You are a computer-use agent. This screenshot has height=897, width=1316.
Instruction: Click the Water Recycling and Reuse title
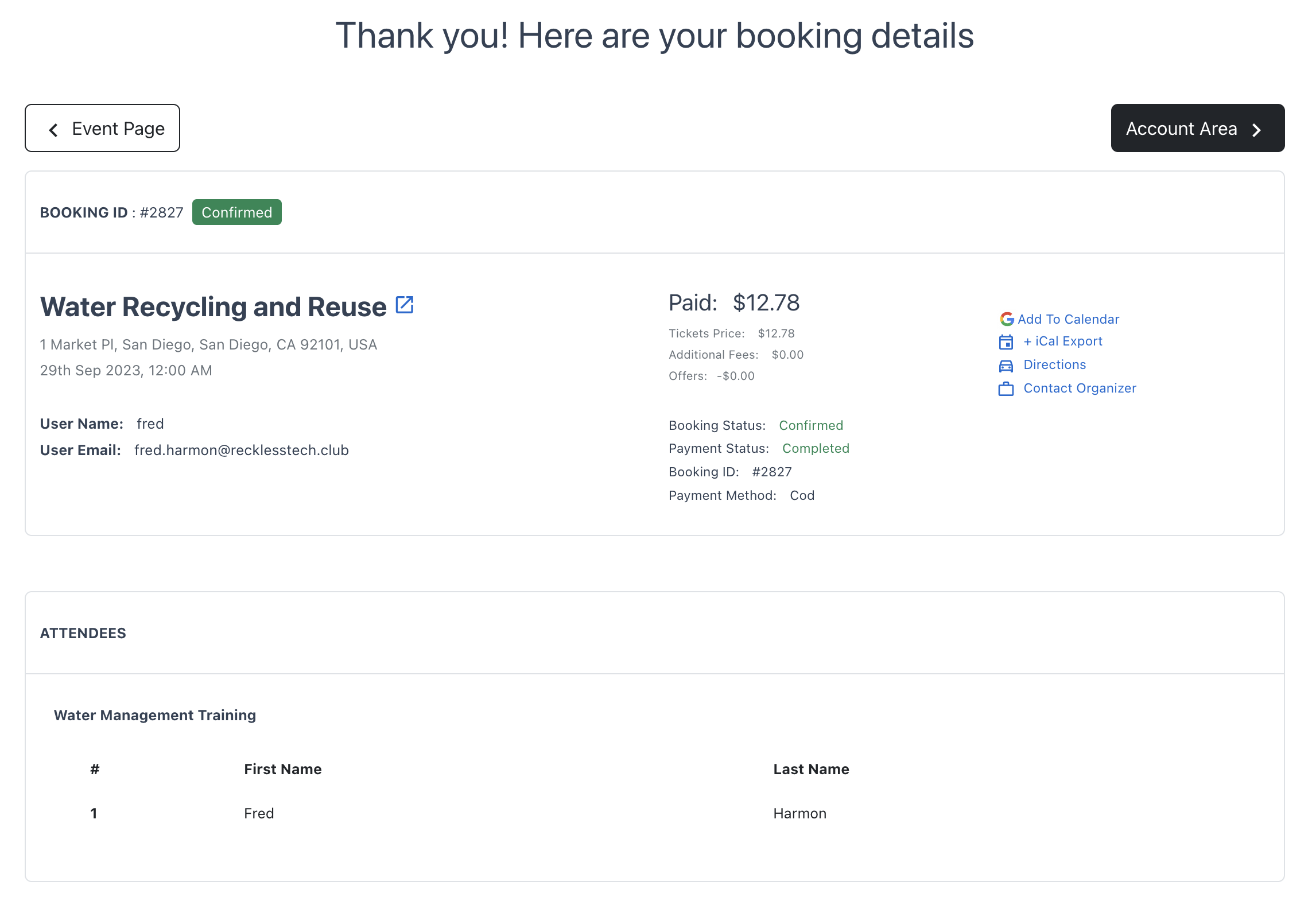point(213,307)
